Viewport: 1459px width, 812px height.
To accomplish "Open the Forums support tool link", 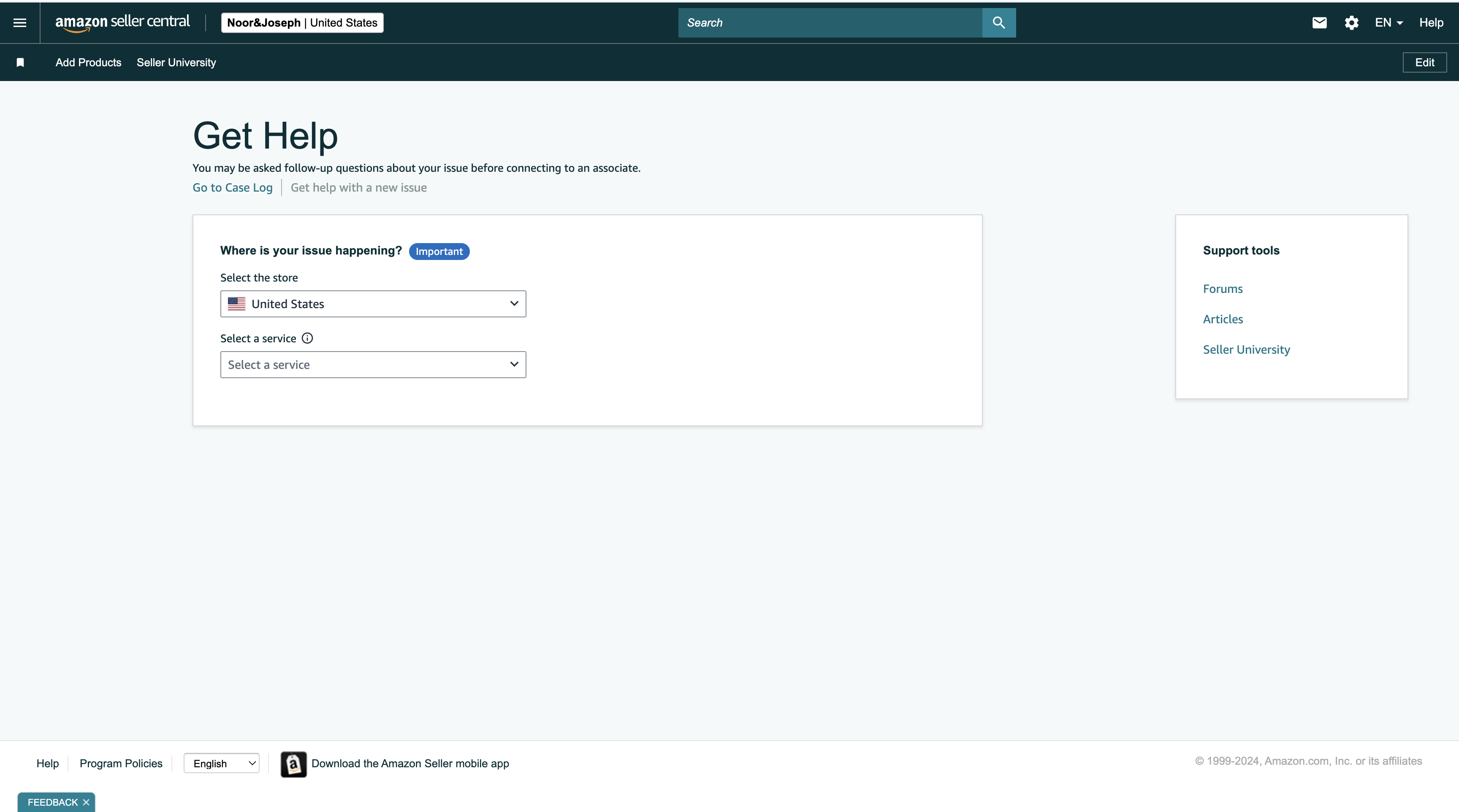I will (x=1223, y=289).
